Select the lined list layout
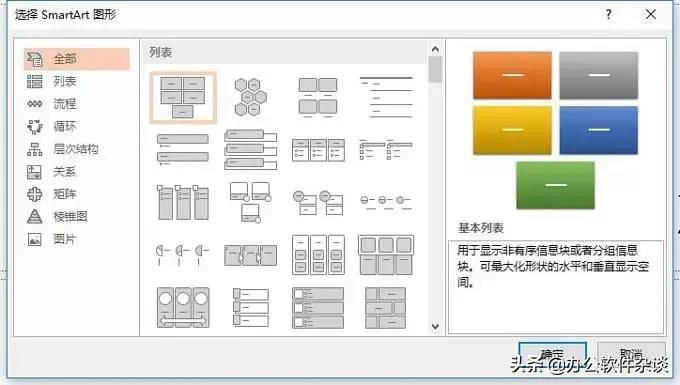Screen dimensions: 680x385 point(386,98)
